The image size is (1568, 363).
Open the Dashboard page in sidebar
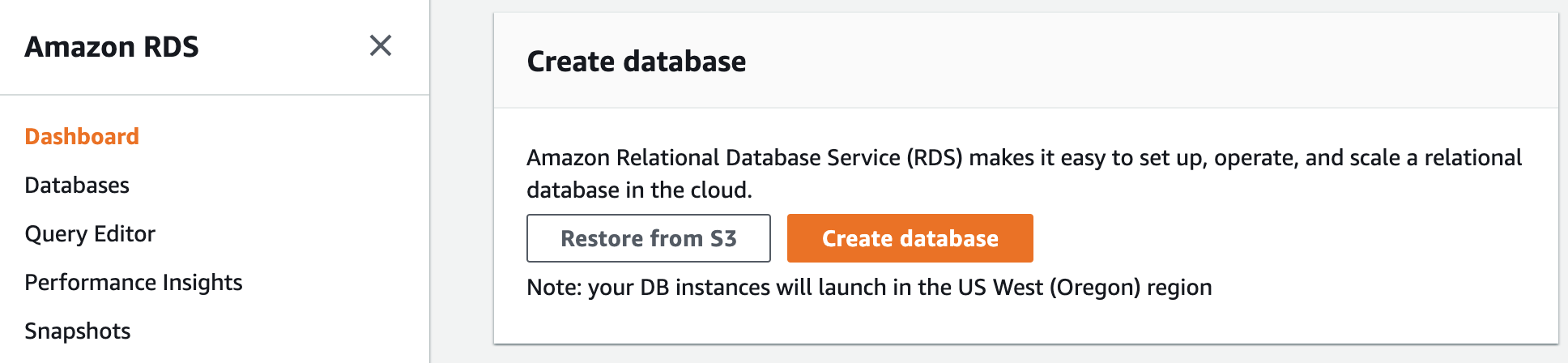point(82,136)
